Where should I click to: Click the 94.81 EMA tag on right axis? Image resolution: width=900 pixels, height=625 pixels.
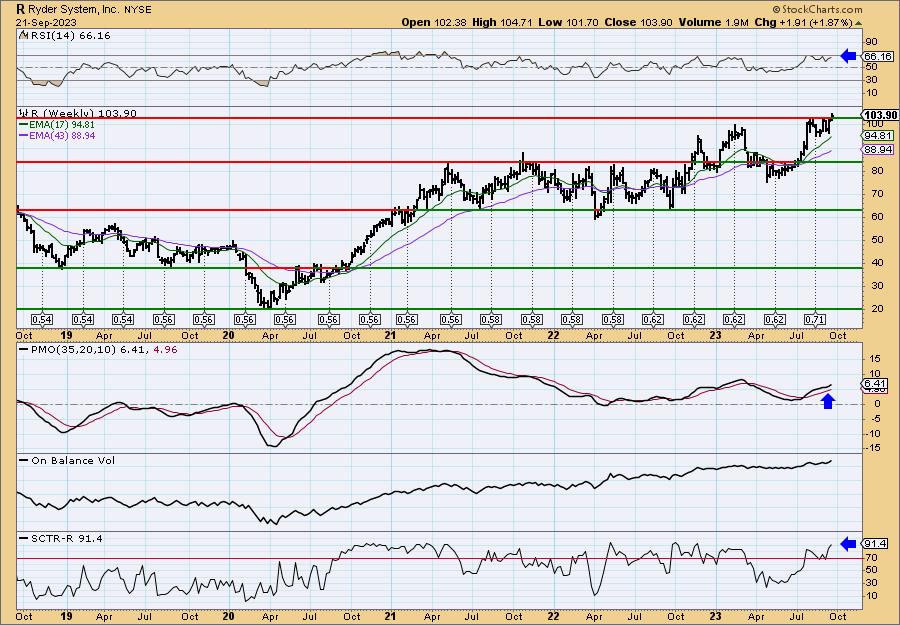tap(878, 135)
